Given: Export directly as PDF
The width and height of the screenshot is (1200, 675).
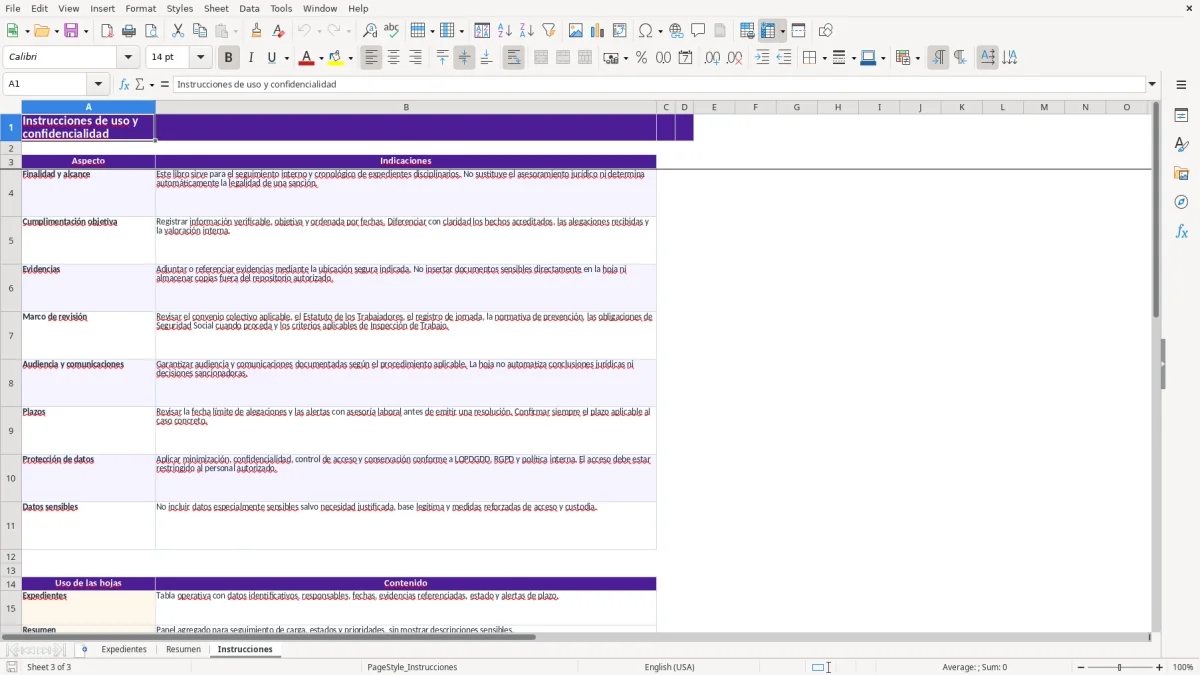Looking at the screenshot, I should [x=107, y=31].
